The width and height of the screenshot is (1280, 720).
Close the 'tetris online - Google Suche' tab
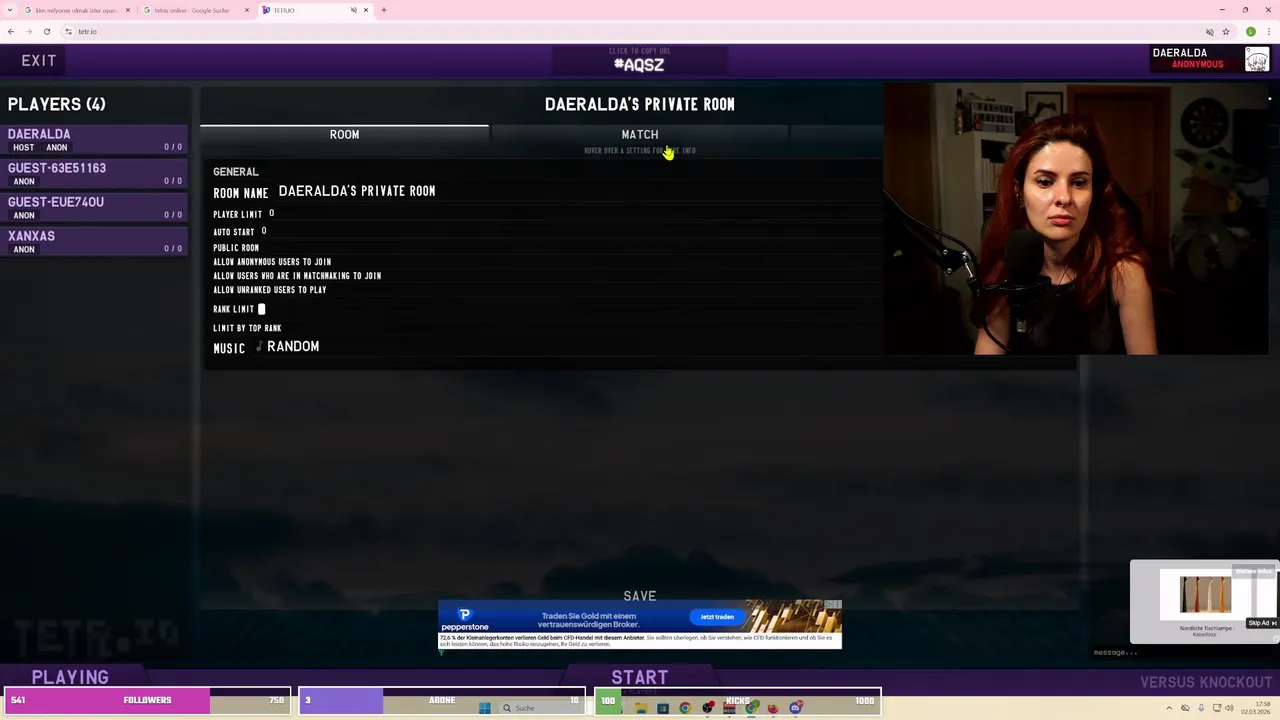(247, 10)
